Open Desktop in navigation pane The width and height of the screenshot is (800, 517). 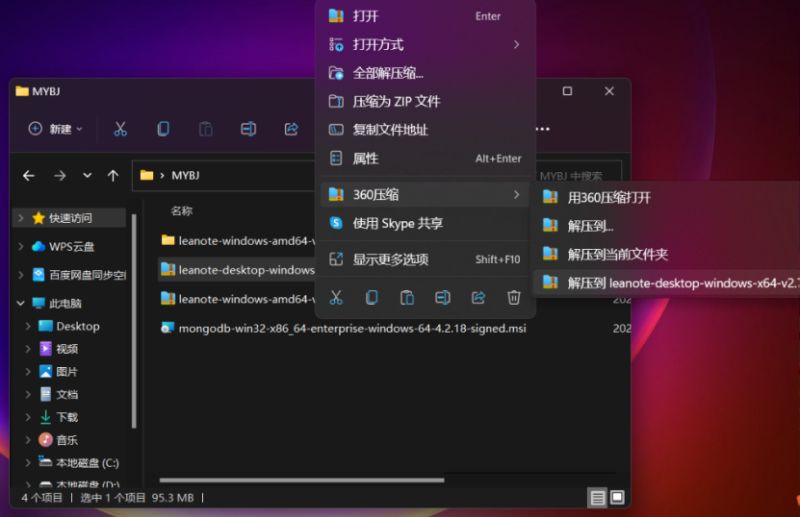pos(78,326)
